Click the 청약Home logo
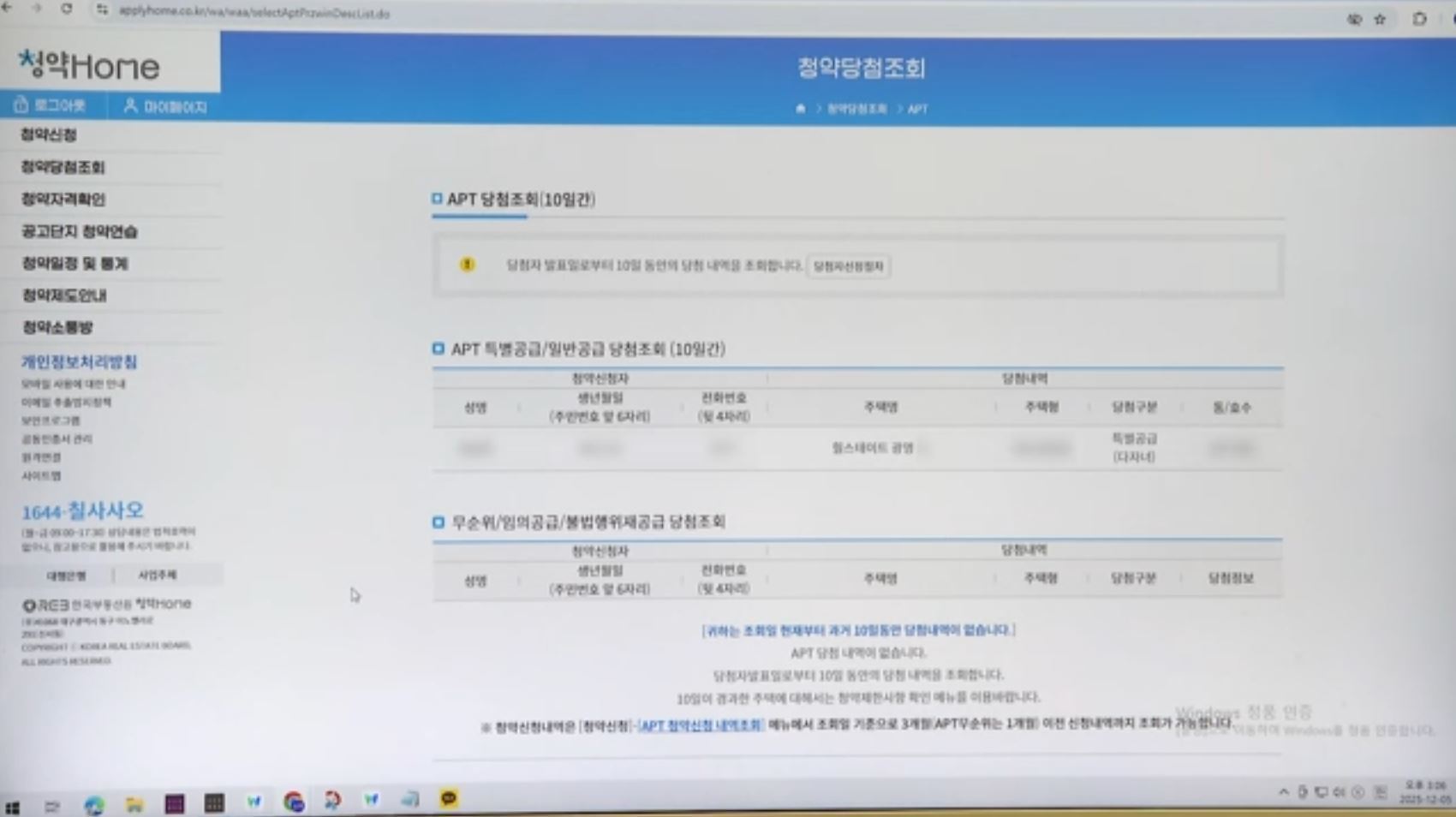The width and height of the screenshot is (1456, 817). click(89, 64)
